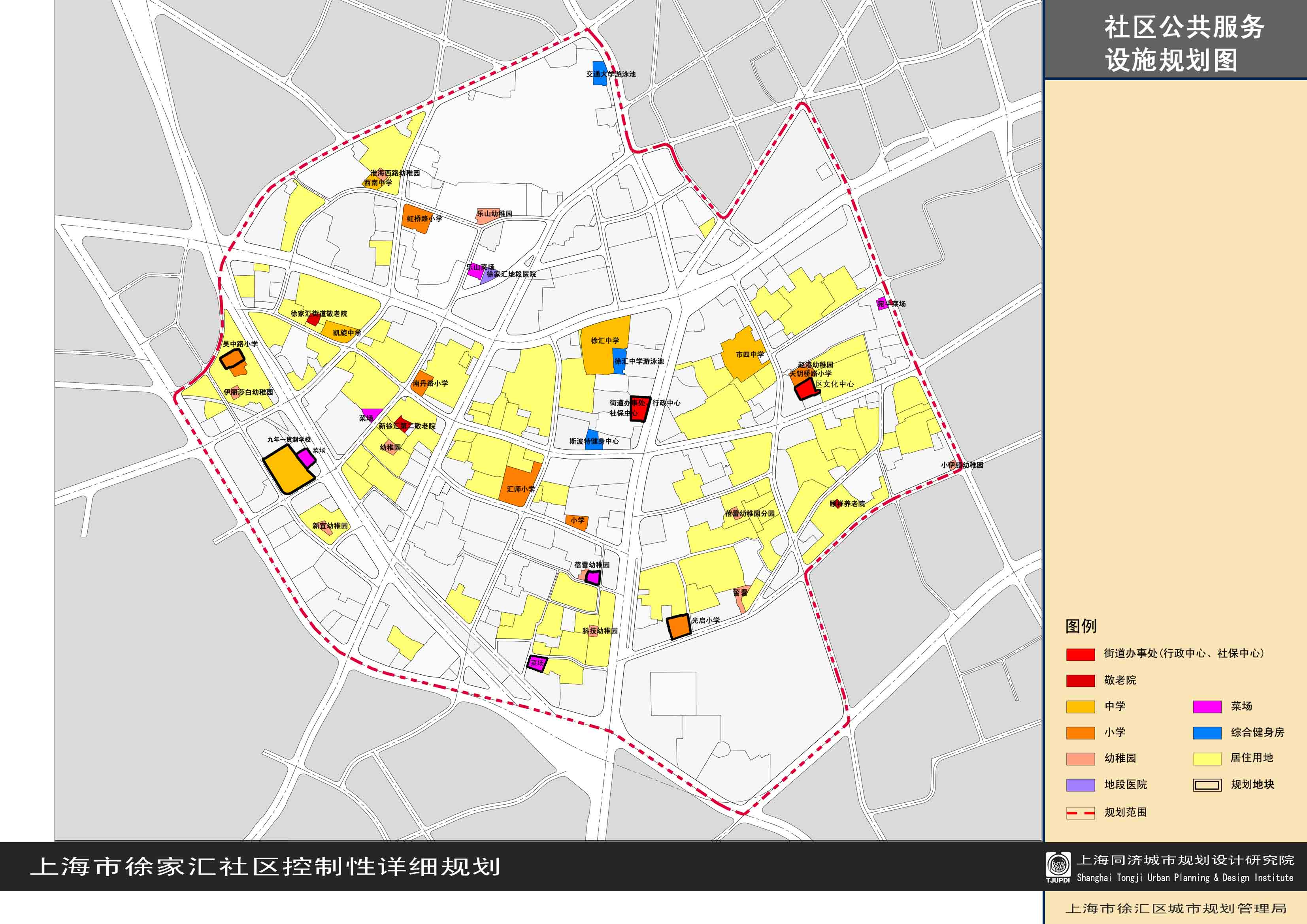Select the outlined 光启小学 parcel
1307x924 pixels.
[x=679, y=627]
